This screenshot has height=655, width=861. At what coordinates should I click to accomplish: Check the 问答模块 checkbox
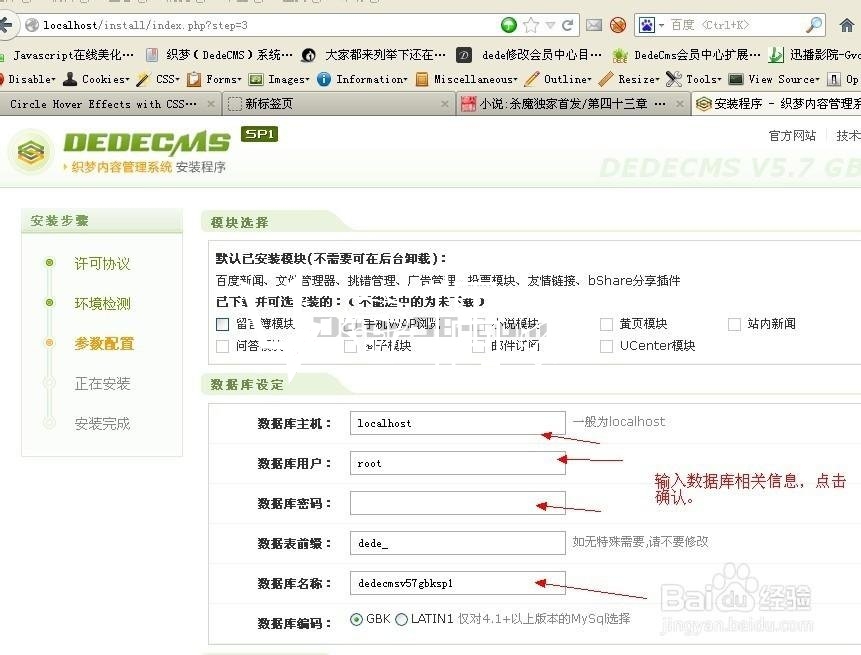pyautogui.click(x=222, y=346)
